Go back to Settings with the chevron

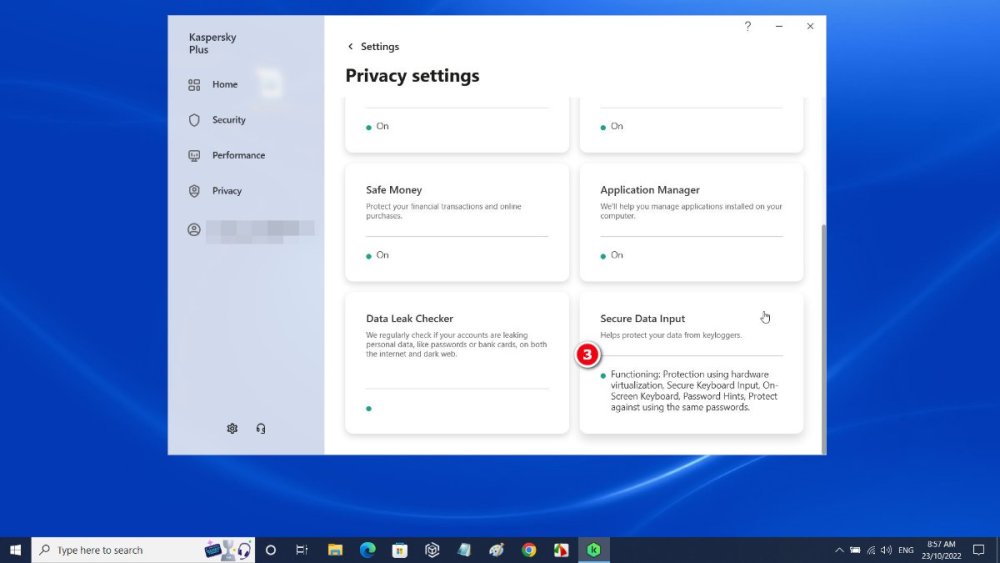click(x=350, y=47)
